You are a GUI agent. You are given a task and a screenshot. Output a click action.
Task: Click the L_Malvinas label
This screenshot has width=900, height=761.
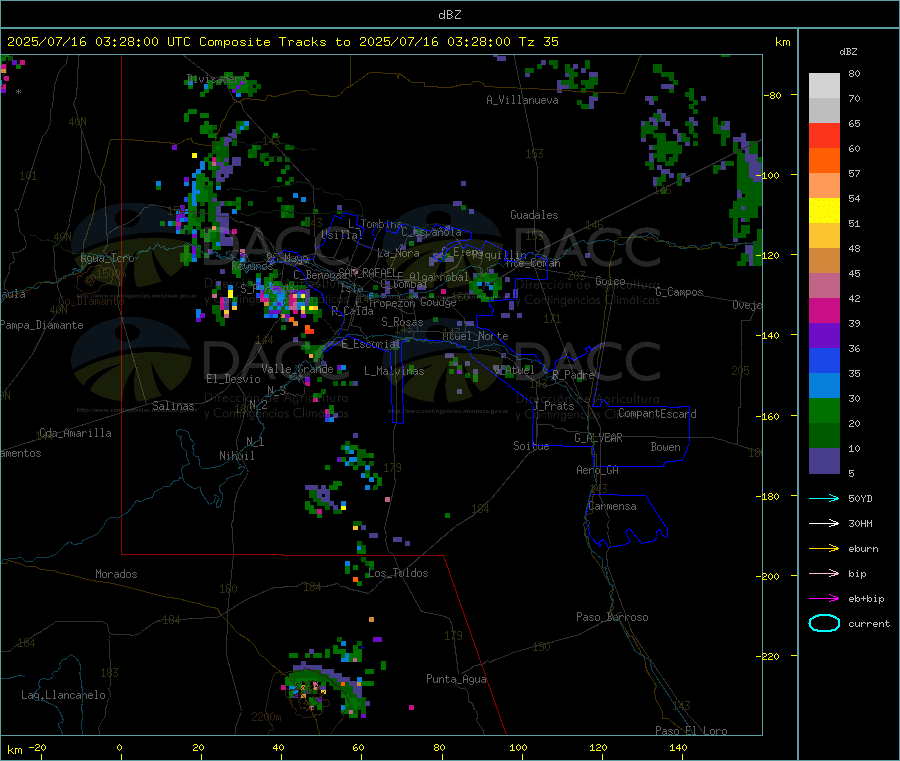point(394,371)
